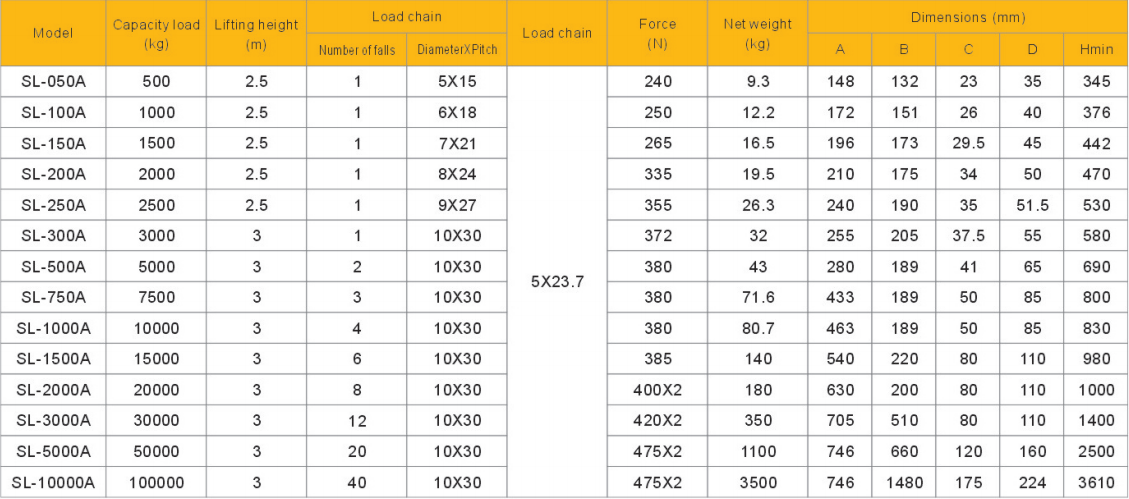Viewport: 1129px width, 499px height.
Task: Click the Force (N) column header
Action: click(x=657, y=33)
